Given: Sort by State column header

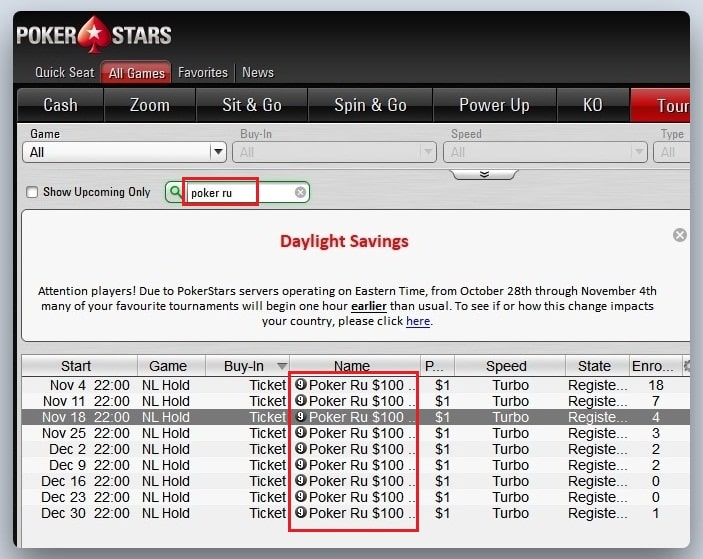Looking at the screenshot, I should [596, 366].
